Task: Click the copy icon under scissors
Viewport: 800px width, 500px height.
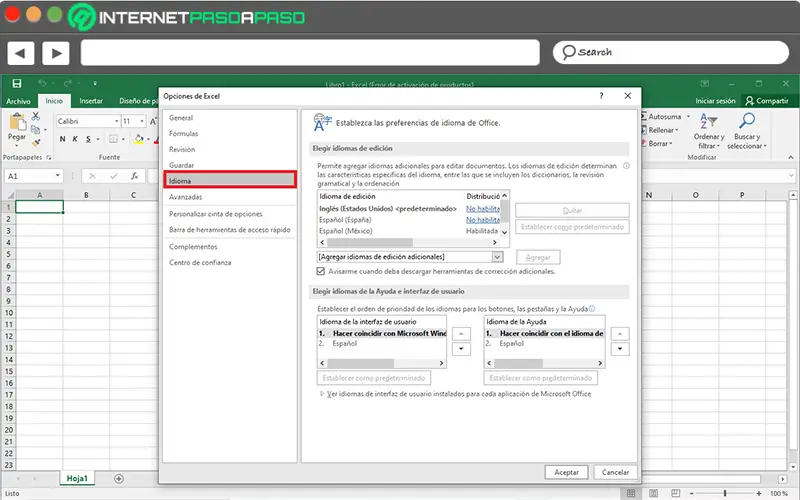Action: tap(35, 130)
